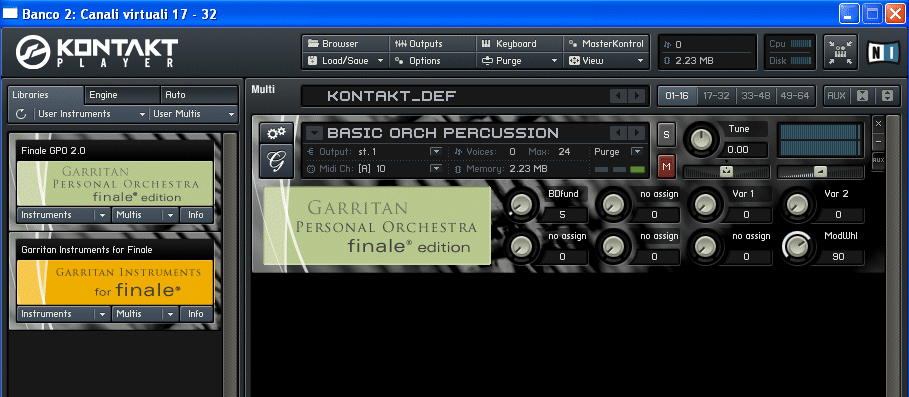Open the MasterKontrol panel
Screen dimensions: 909x397
click(x=606, y=43)
